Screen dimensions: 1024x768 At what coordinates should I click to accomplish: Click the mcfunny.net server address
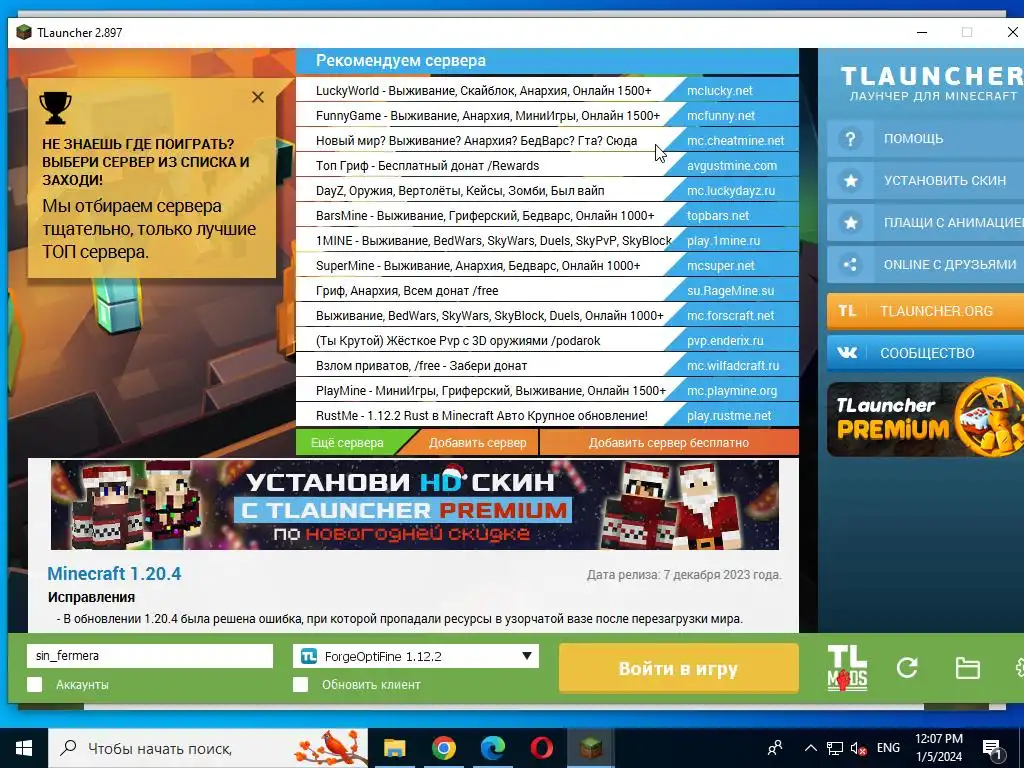click(721, 116)
